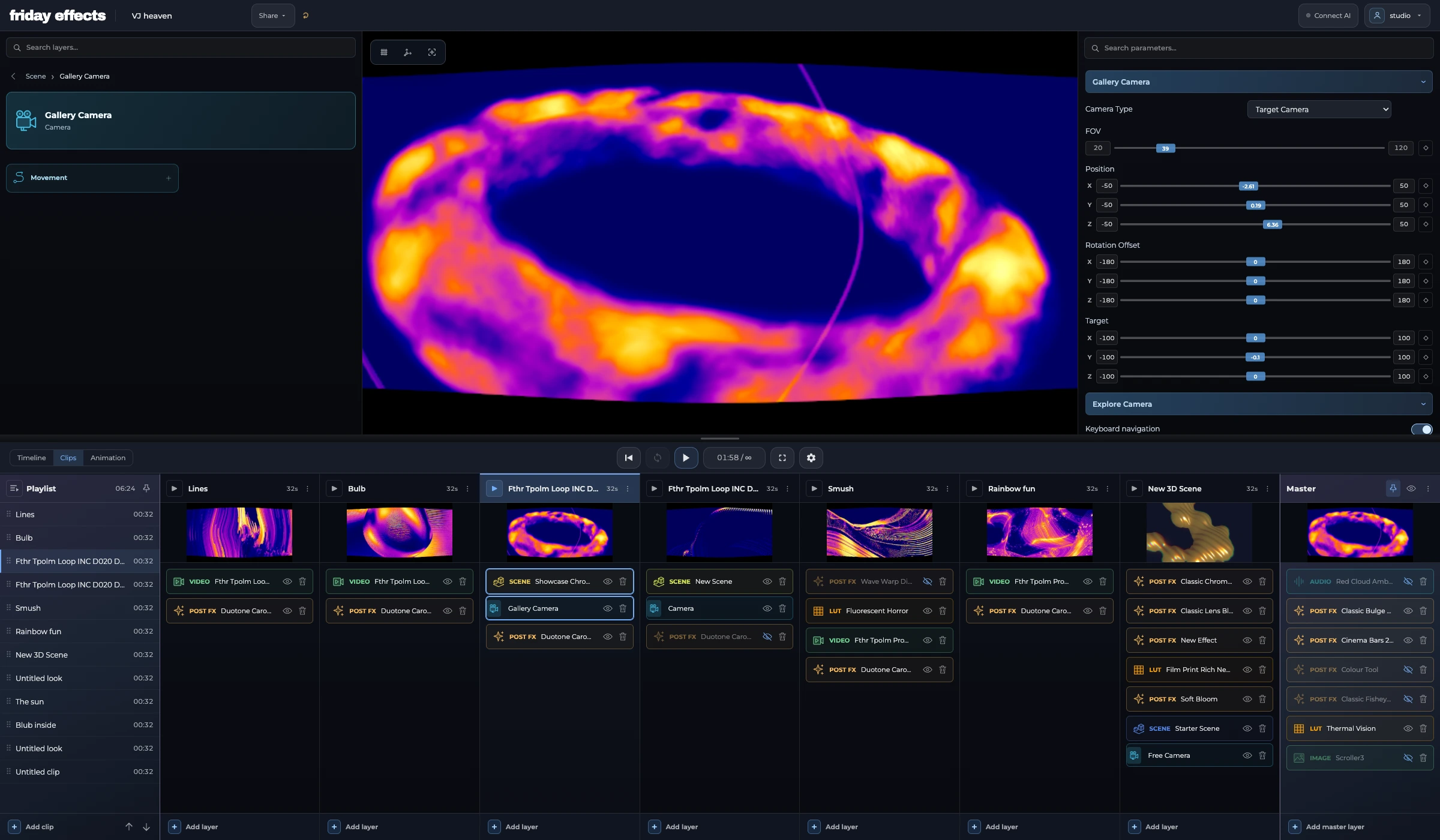This screenshot has width=1440, height=840.
Task: Click the refresh icon next to Share
Action: point(305,16)
